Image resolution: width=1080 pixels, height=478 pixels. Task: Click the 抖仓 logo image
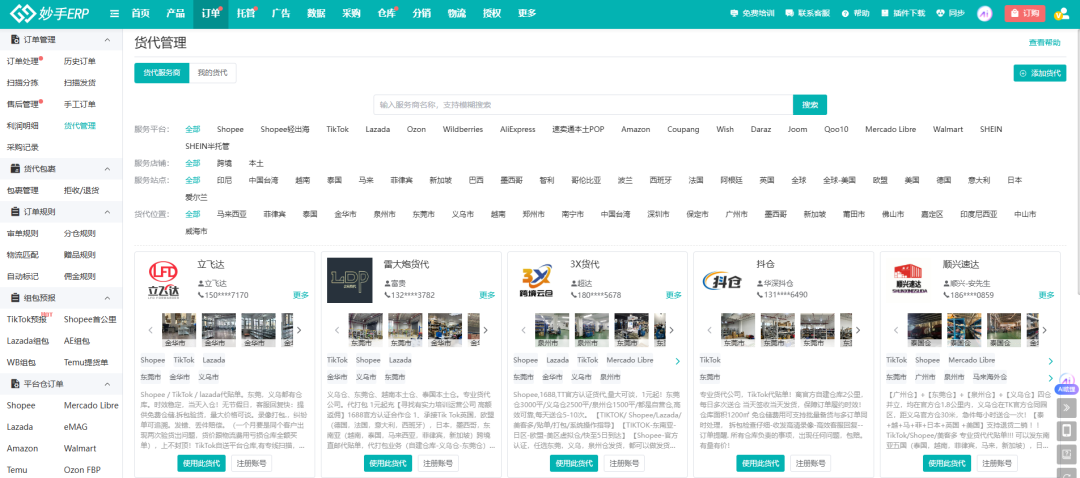[723, 280]
